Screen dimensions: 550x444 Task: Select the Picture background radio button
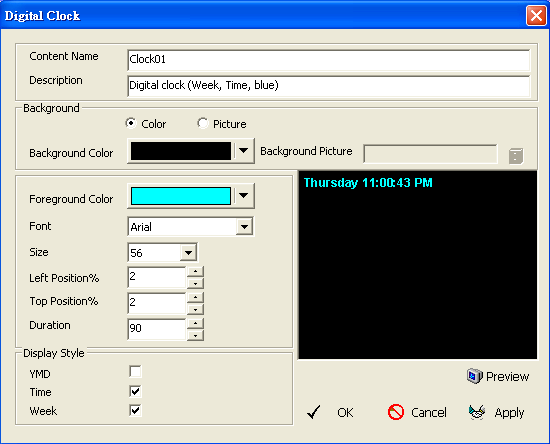click(202, 123)
